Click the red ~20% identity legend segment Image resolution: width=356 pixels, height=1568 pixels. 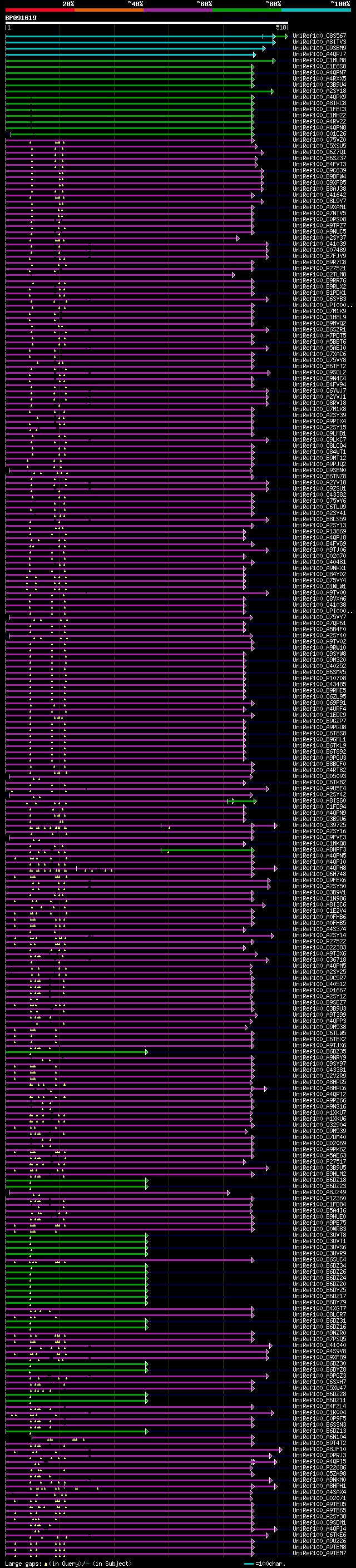[x=39, y=10]
